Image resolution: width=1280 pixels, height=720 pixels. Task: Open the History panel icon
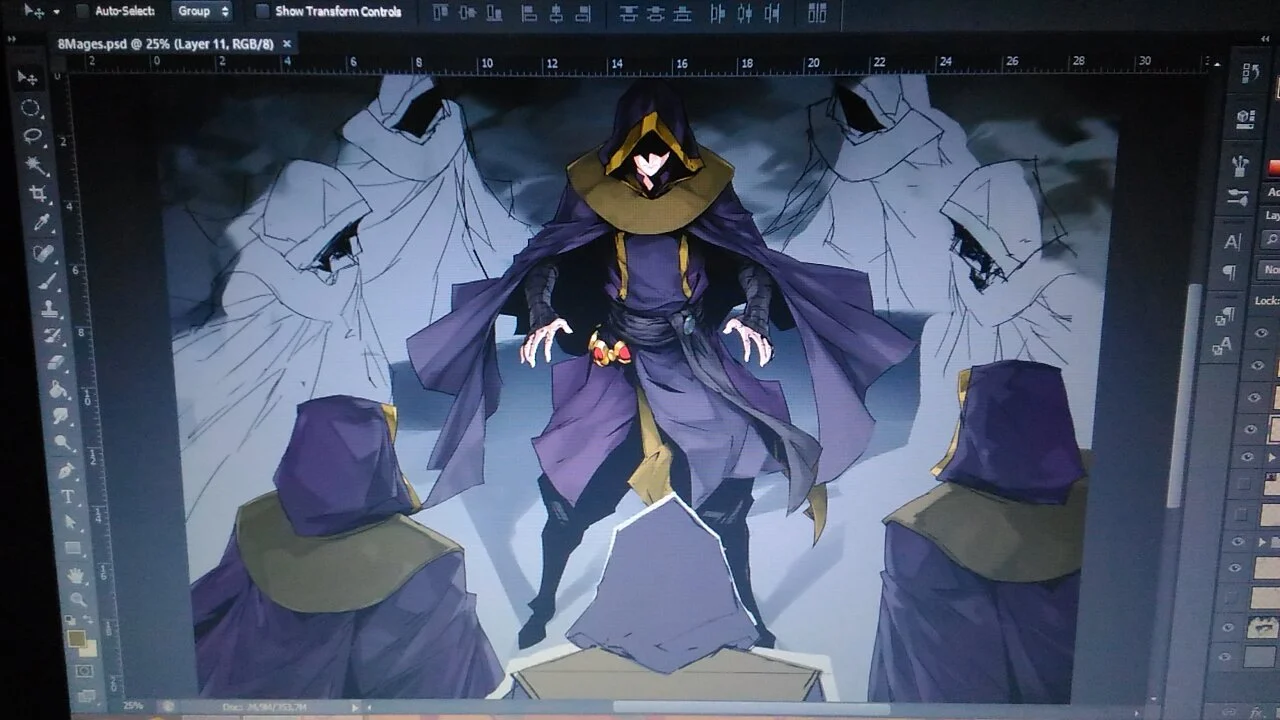[1250, 73]
